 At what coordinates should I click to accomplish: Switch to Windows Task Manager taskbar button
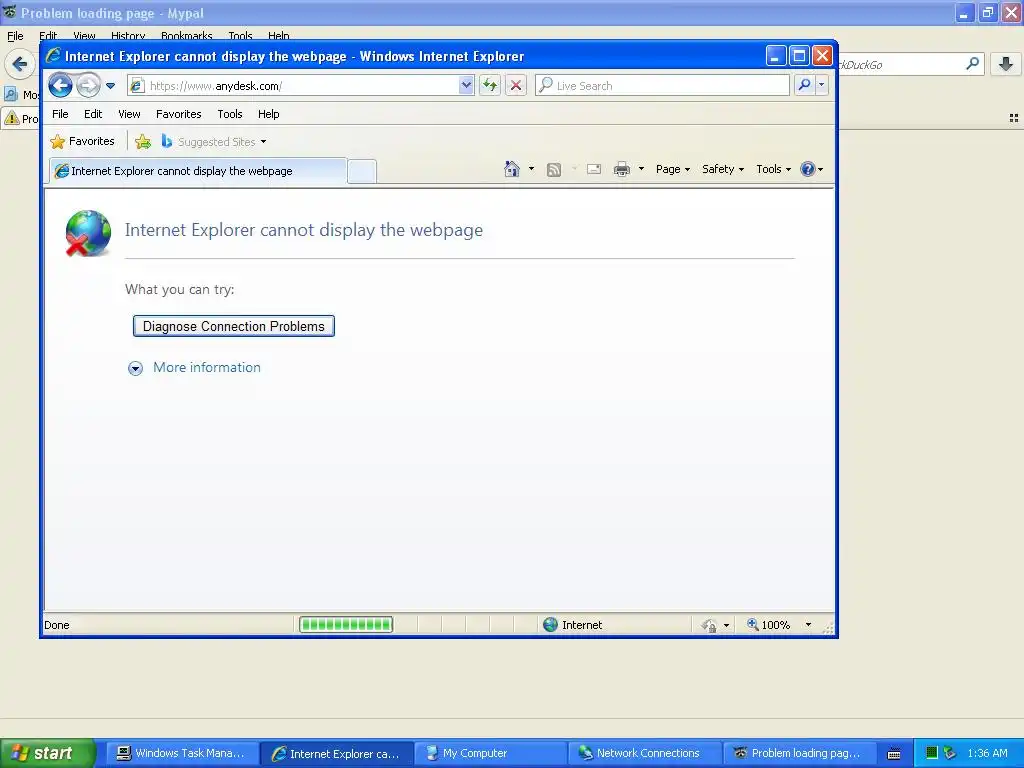[x=181, y=753]
